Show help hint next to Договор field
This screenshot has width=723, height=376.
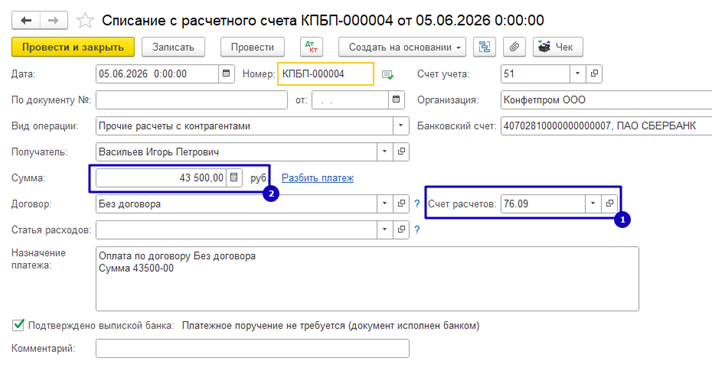point(417,204)
